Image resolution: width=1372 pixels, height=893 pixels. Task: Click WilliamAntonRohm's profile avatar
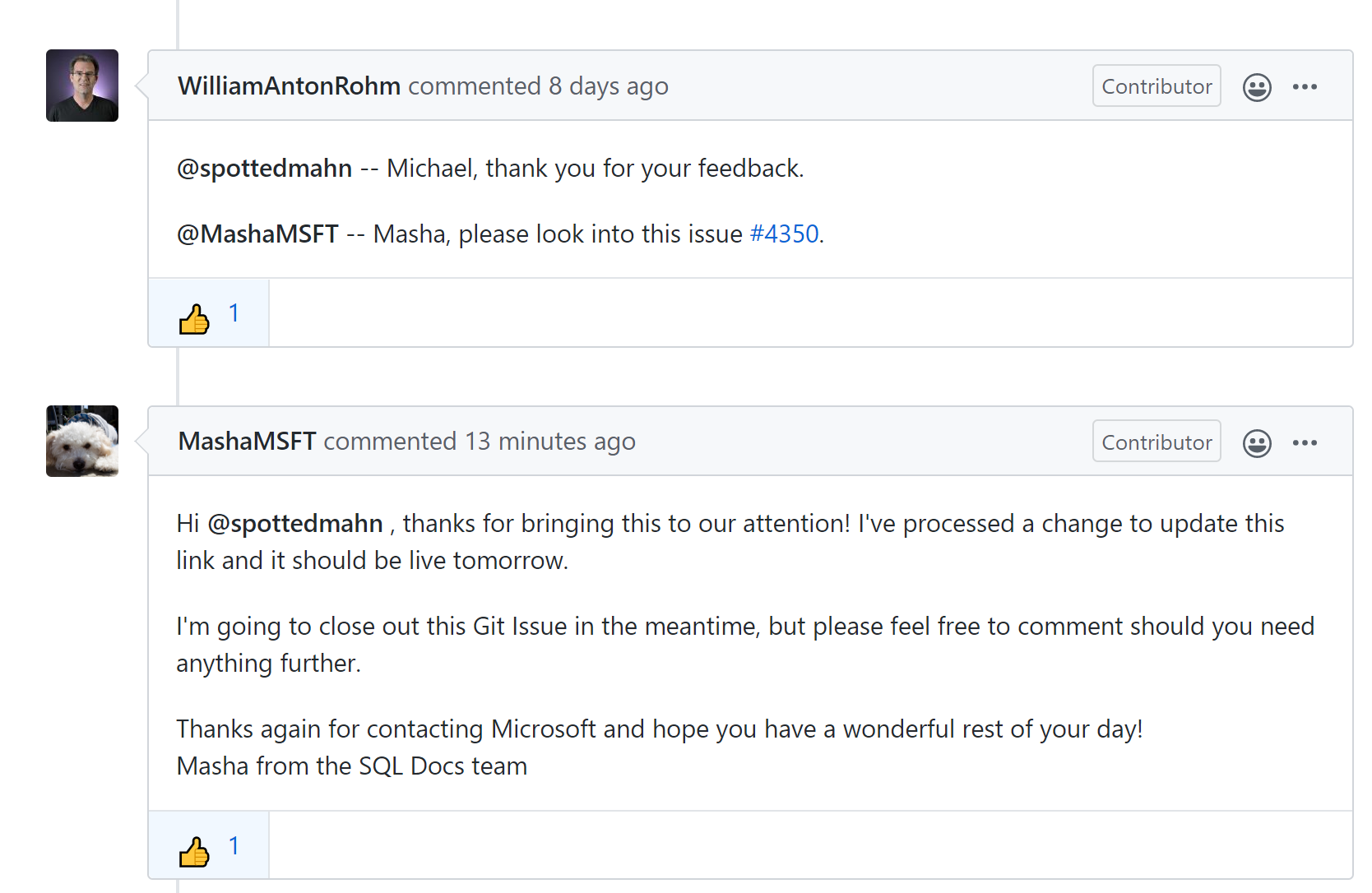pyautogui.click(x=82, y=86)
